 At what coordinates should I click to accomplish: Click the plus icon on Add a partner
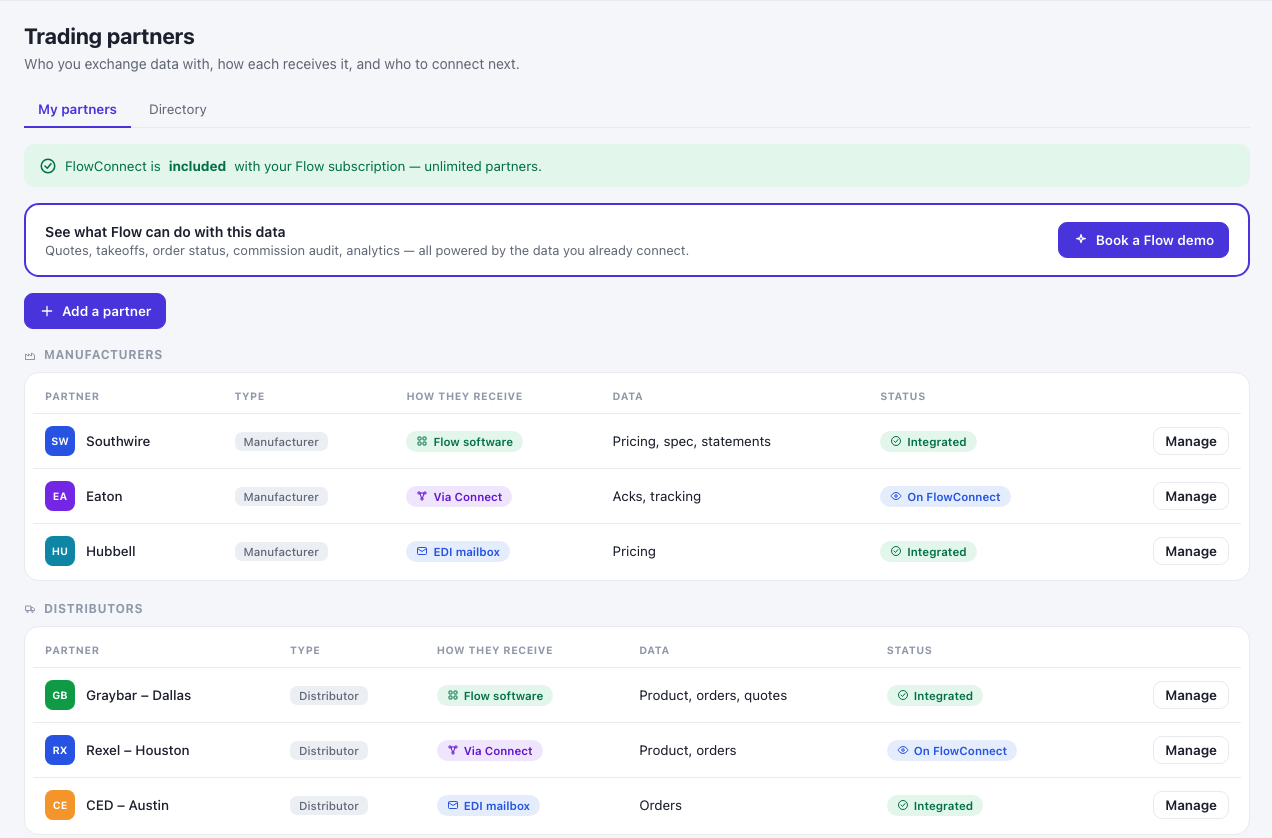coord(47,311)
